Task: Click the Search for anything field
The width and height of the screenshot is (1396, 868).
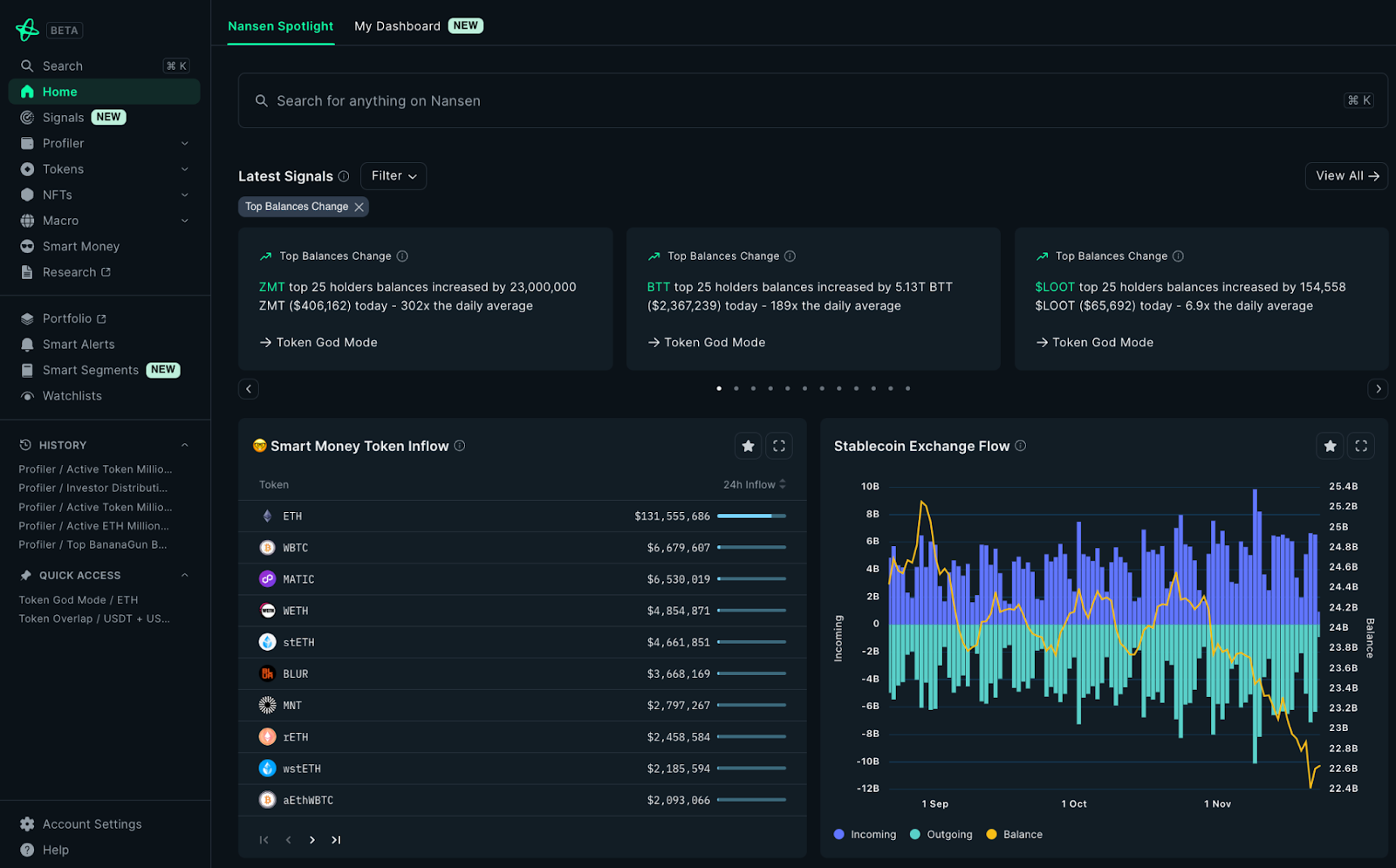Action: point(812,100)
